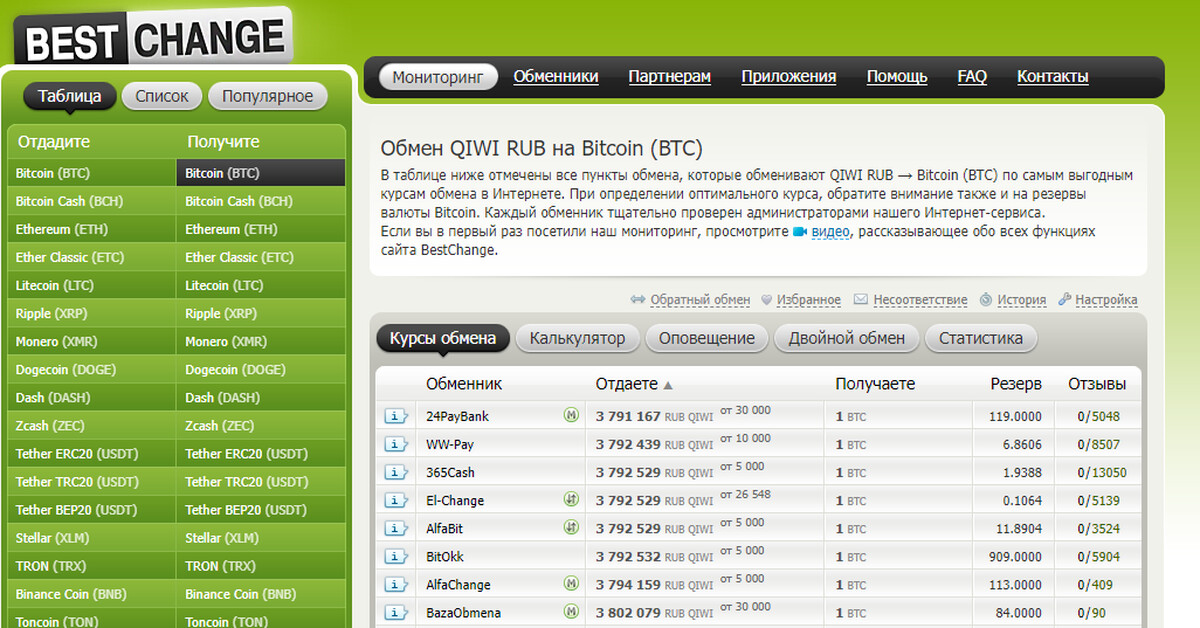Select Stellar (XLM) in Отдадите column

pos(91,537)
